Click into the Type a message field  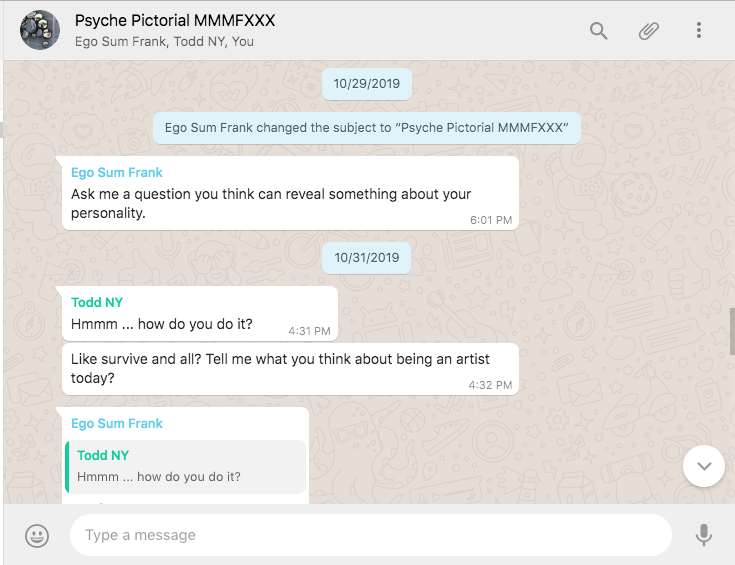[x=370, y=535]
